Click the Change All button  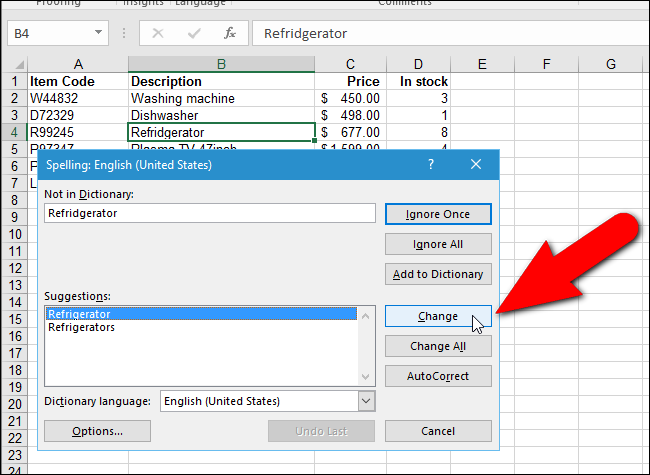[438, 346]
